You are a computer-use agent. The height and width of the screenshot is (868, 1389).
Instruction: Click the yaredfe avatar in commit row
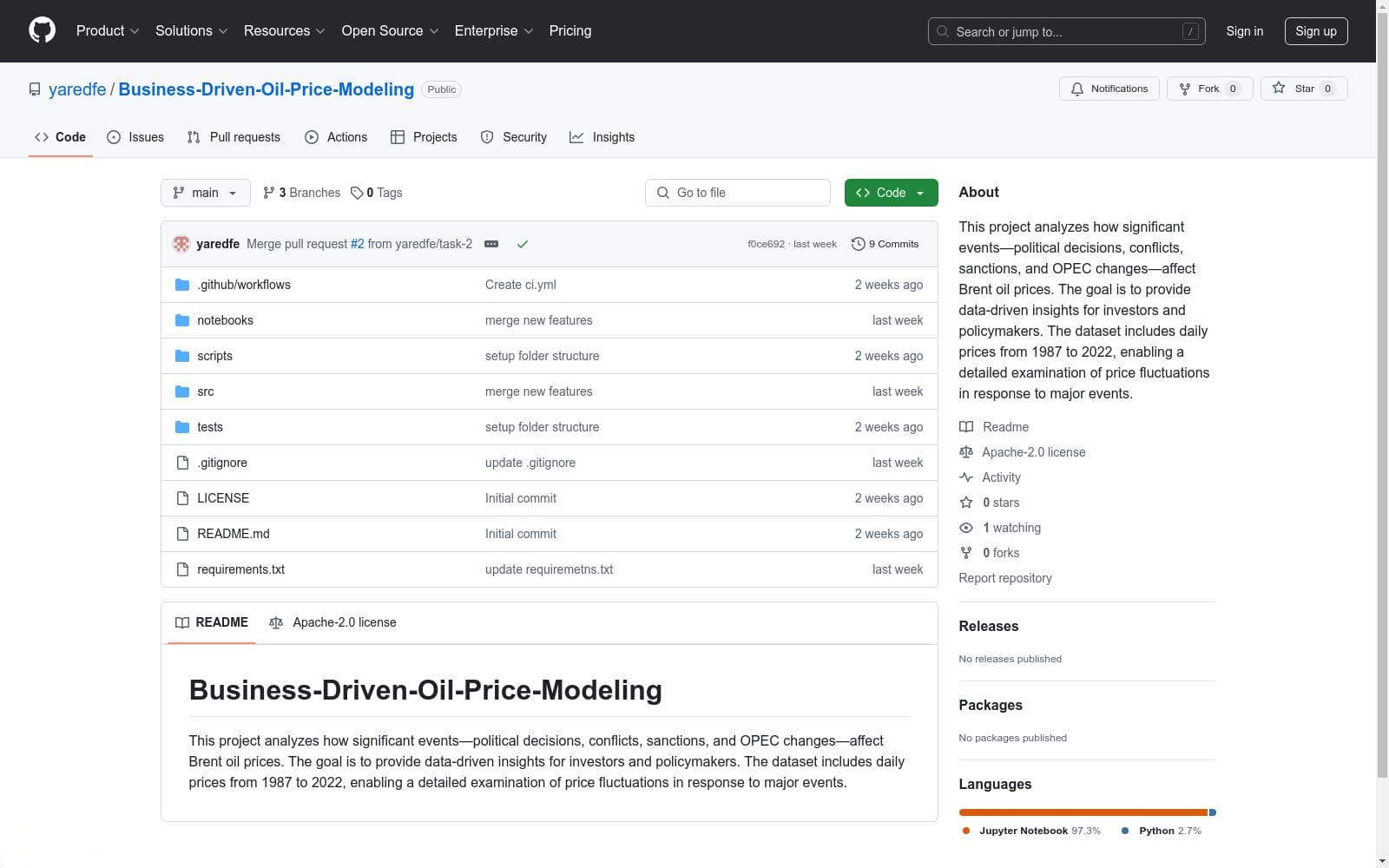181,244
